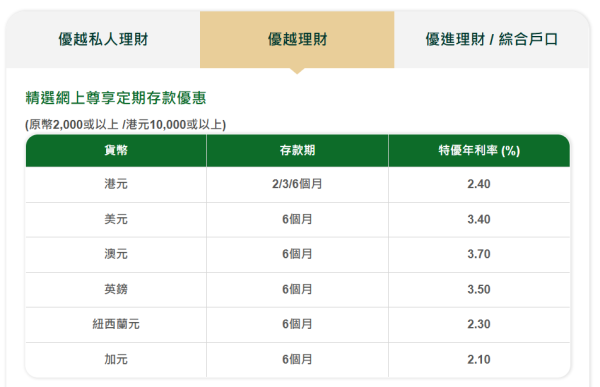Click the 貨幣 column header
The image size is (600, 387).
[x=116, y=150]
